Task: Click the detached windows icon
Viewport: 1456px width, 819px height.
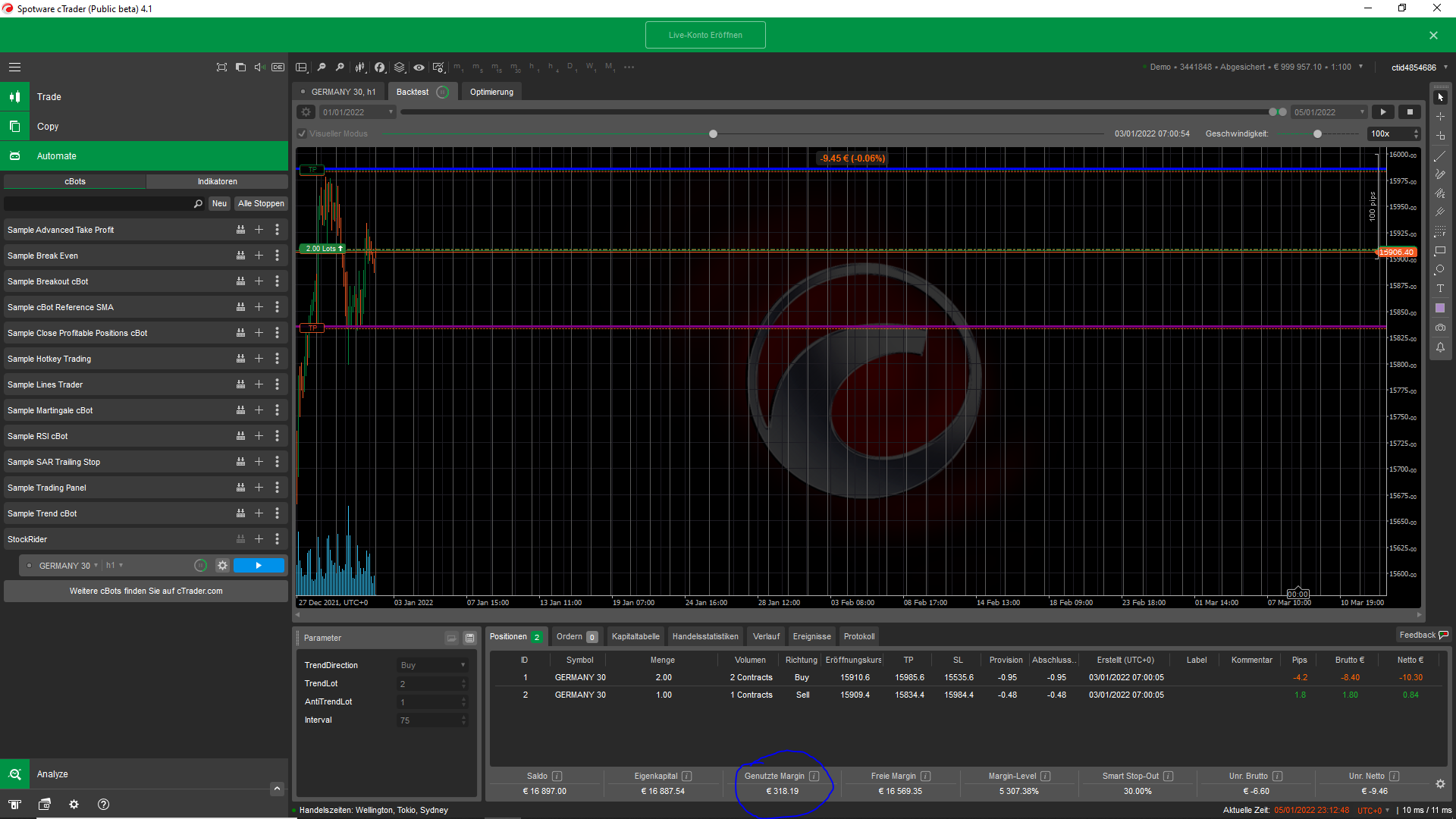Action: point(240,67)
